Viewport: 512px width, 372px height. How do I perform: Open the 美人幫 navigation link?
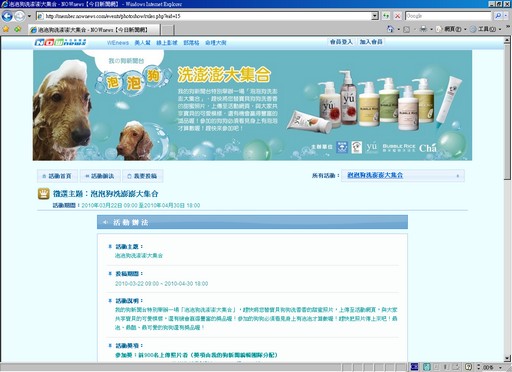(142, 43)
